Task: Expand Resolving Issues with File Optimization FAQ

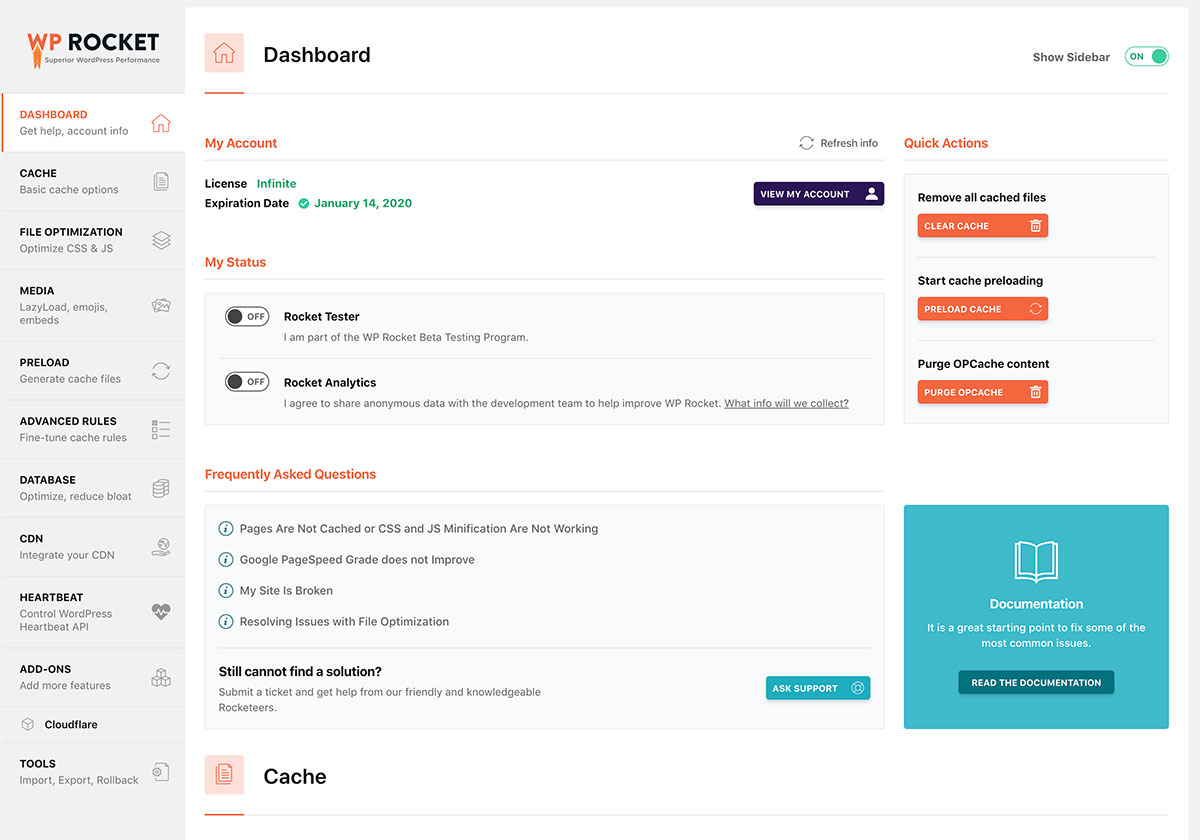Action: [344, 622]
